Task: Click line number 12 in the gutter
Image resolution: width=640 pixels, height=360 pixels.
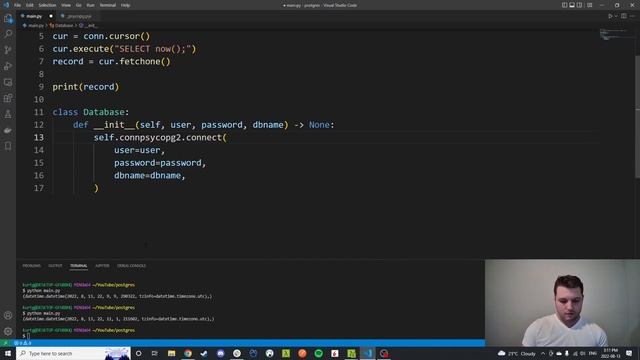Action: [39, 125]
